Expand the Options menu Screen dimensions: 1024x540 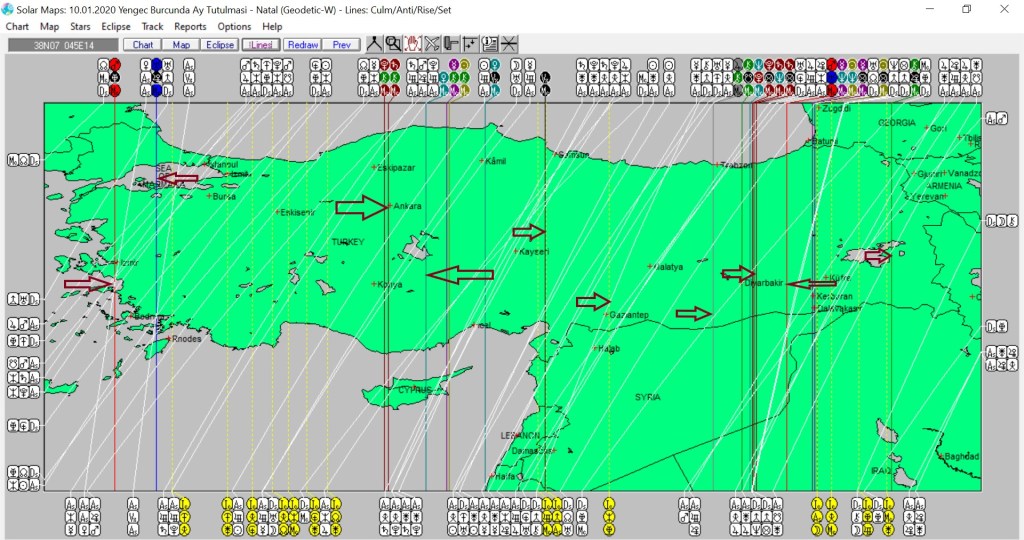click(234, 26)
